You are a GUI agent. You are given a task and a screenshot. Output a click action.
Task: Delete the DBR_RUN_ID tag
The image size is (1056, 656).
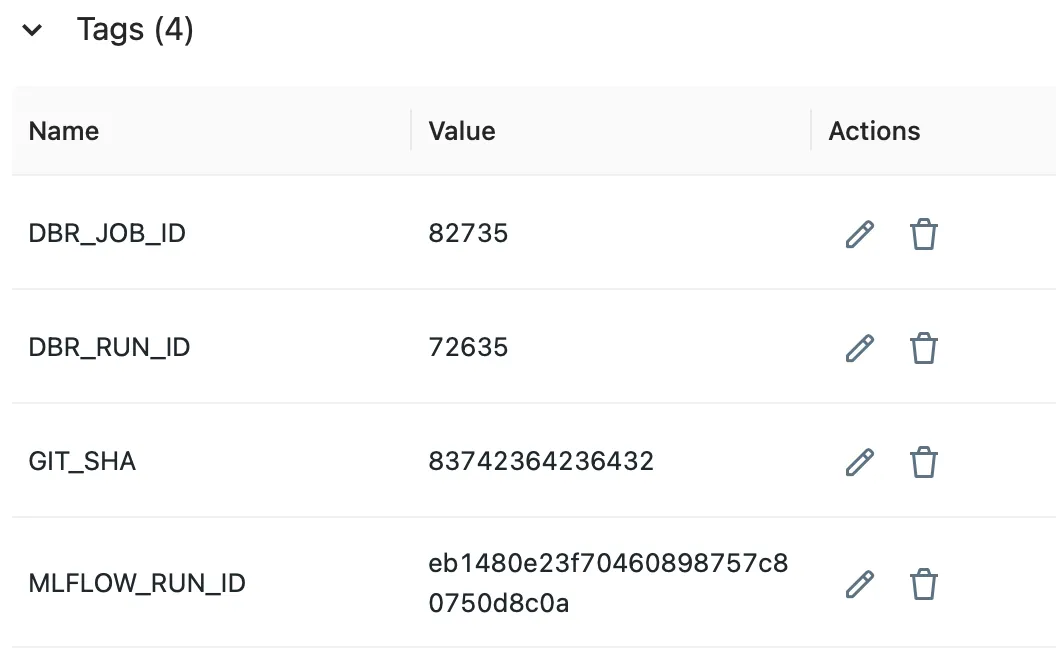[x=924, y=348]
